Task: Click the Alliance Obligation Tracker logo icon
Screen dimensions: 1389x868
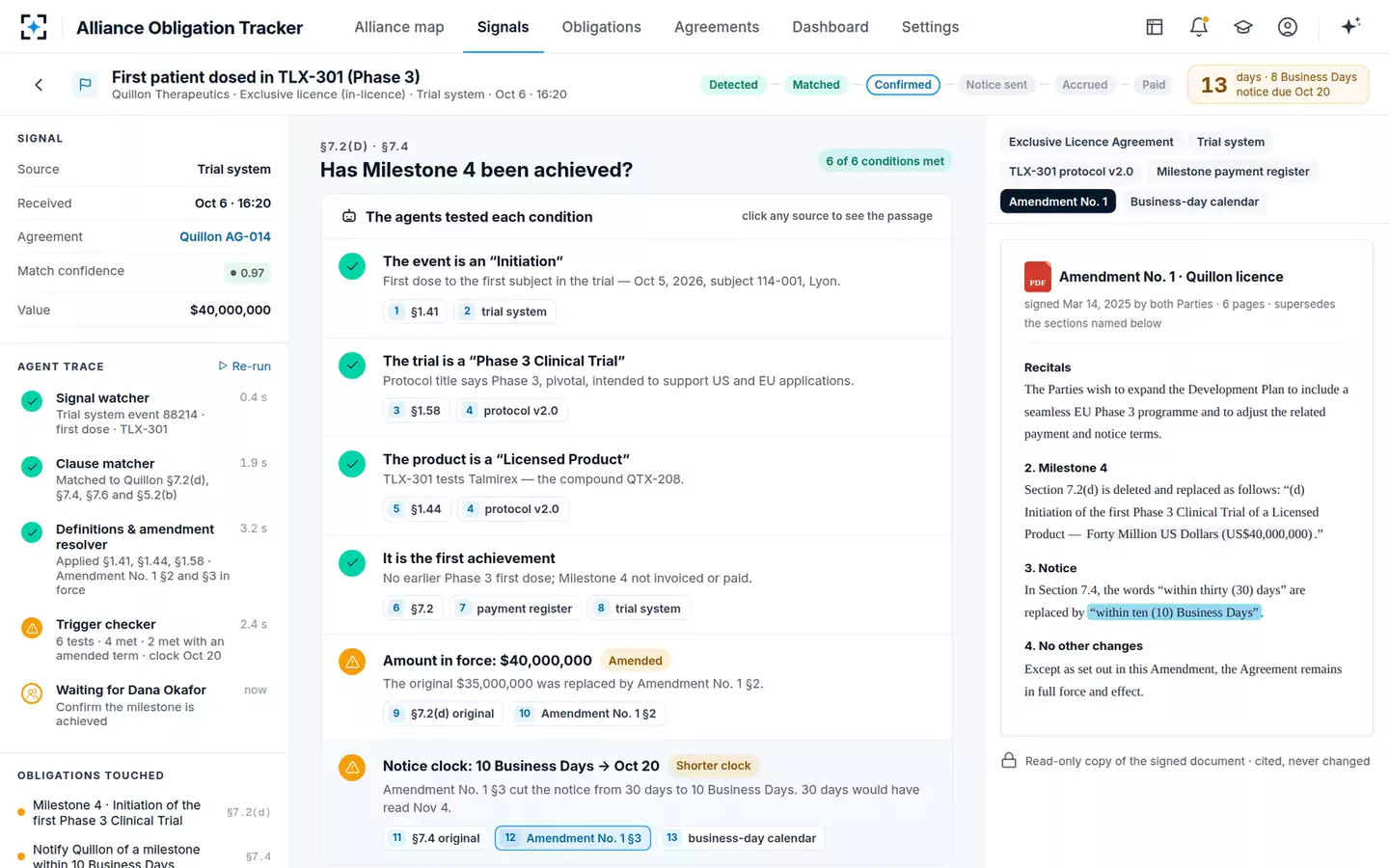Action: [34, 27]
